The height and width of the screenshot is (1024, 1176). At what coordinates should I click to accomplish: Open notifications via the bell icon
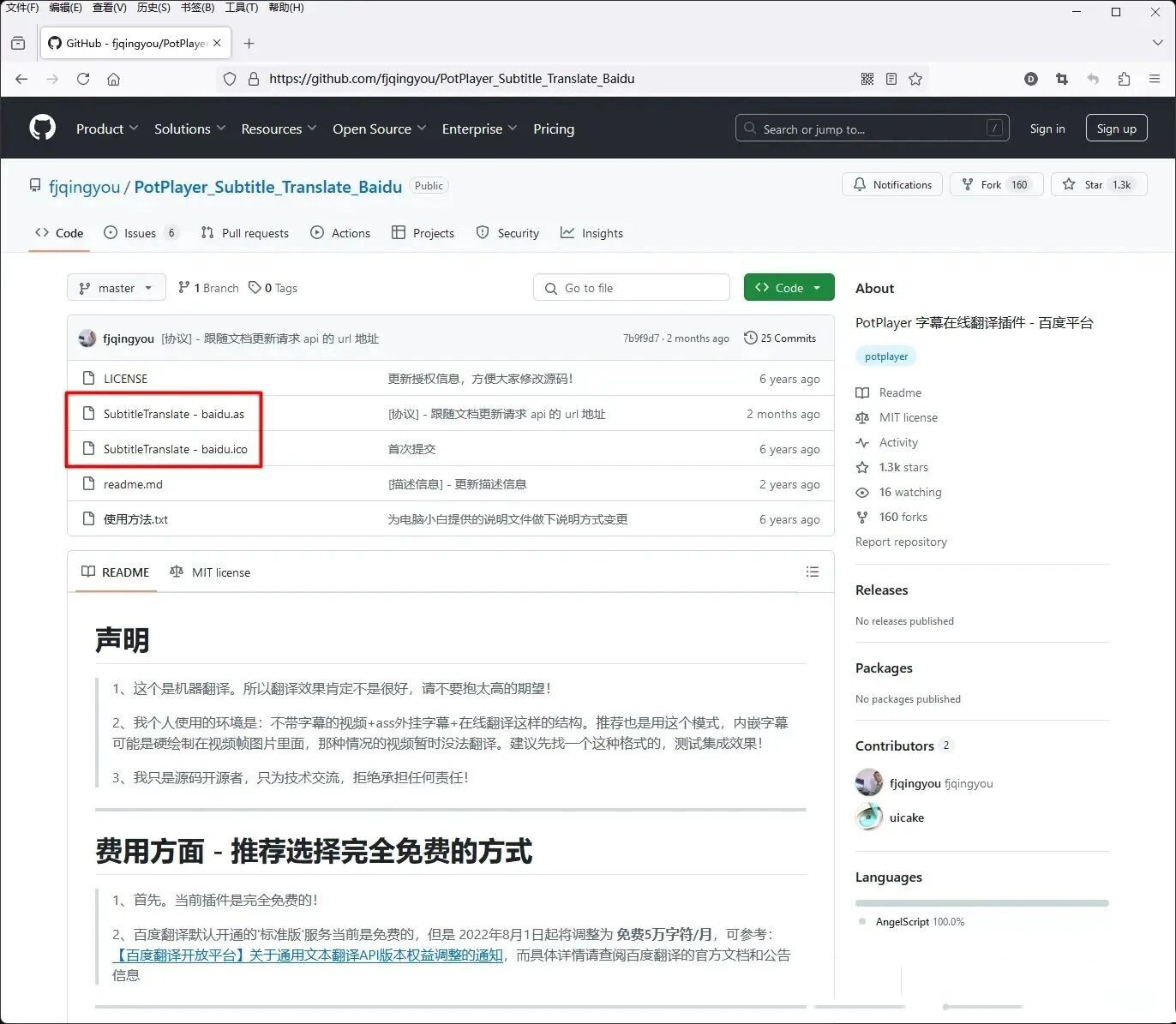(x=860, y=184)
